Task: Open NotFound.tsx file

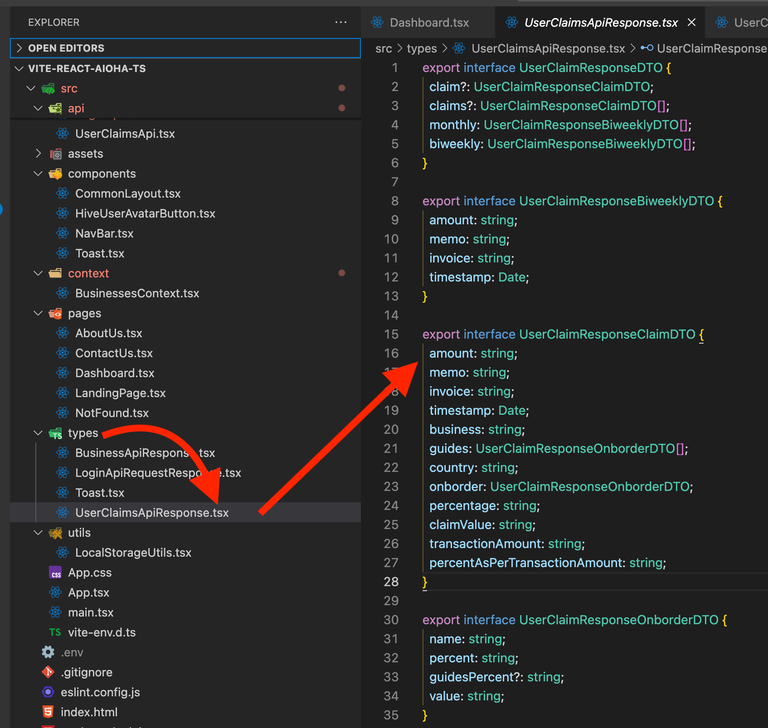Action: [112, 413]
